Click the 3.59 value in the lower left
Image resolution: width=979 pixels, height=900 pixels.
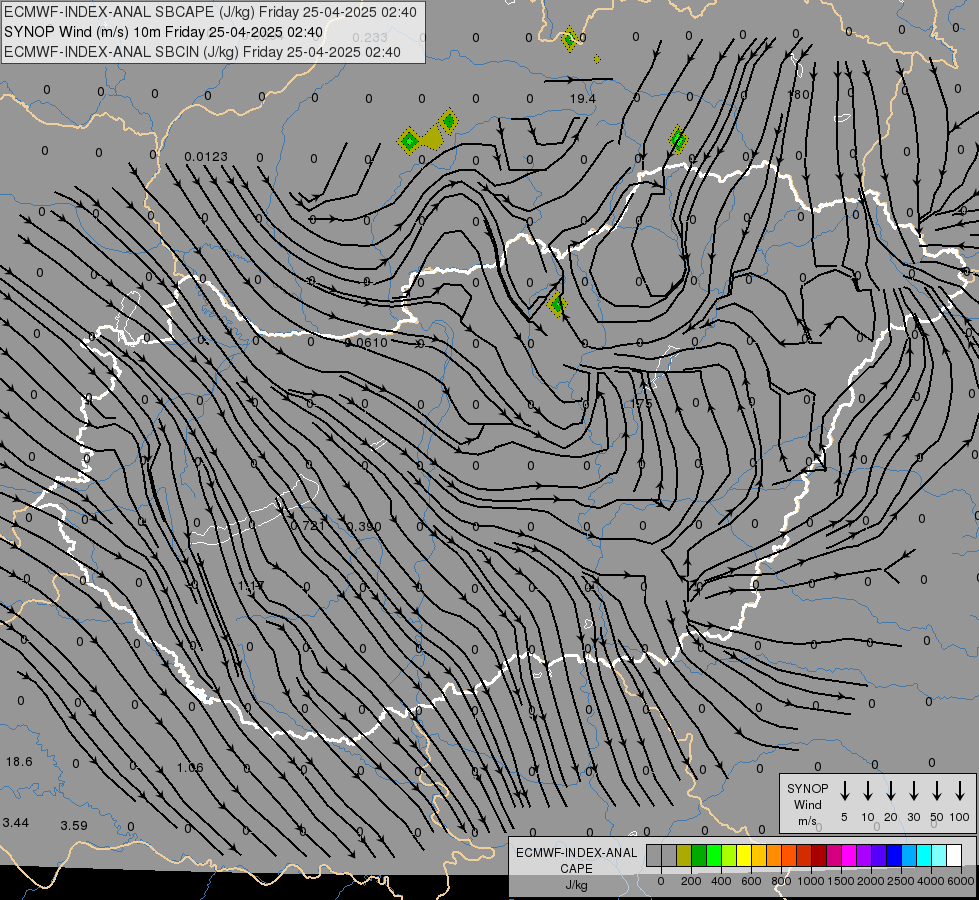tap(74, 825)
